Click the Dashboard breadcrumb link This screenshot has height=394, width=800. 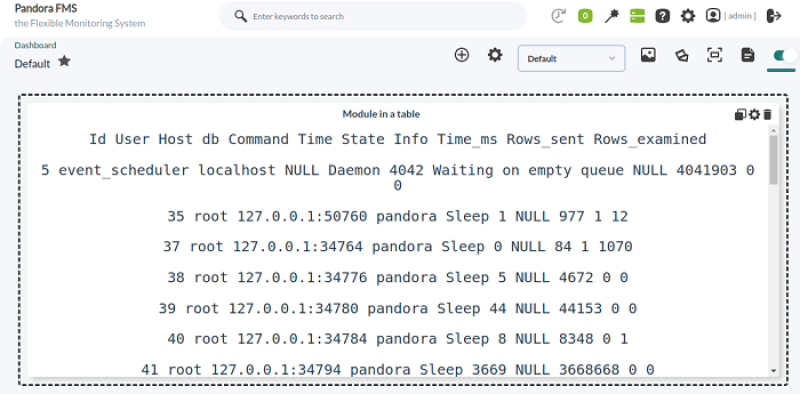[35, 45]
